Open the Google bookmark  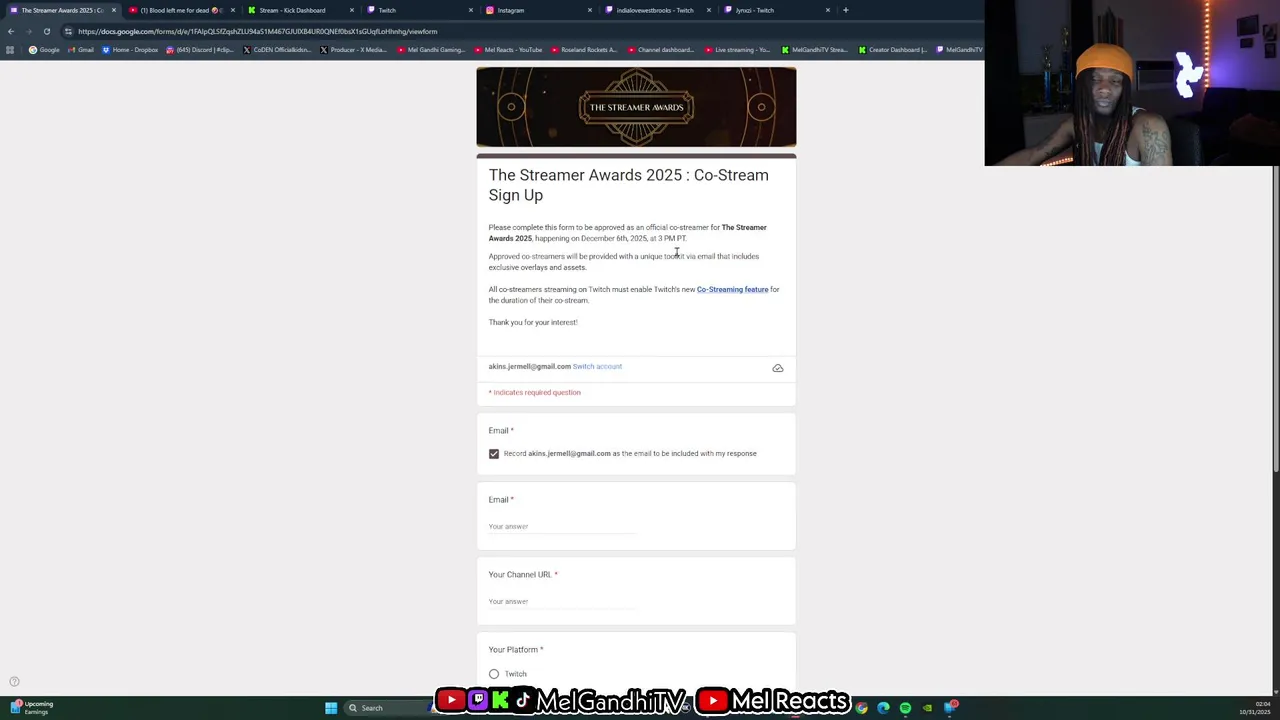44,50
